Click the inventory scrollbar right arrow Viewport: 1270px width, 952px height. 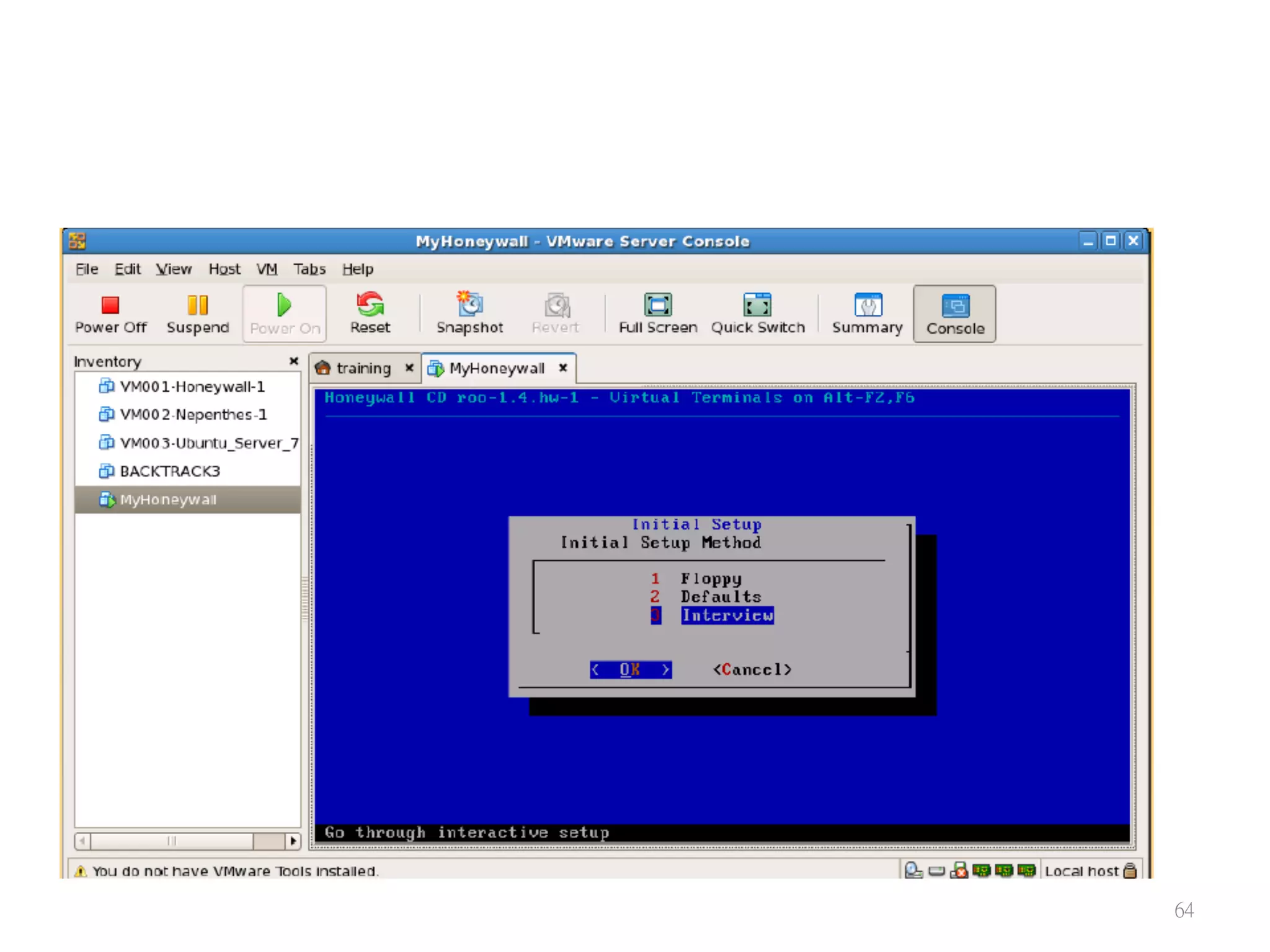[x=293, y=841]
